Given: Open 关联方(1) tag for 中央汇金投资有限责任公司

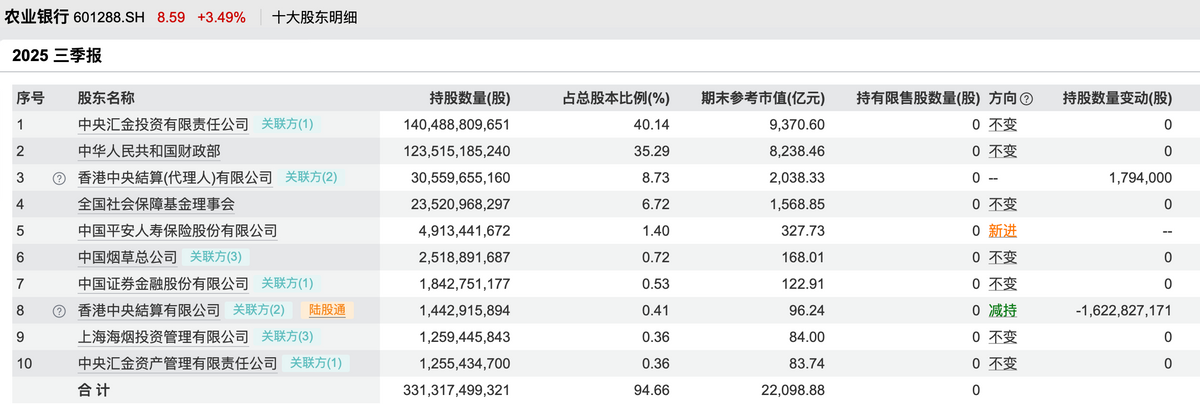Looking at the screenshot, I should (287, 125).
